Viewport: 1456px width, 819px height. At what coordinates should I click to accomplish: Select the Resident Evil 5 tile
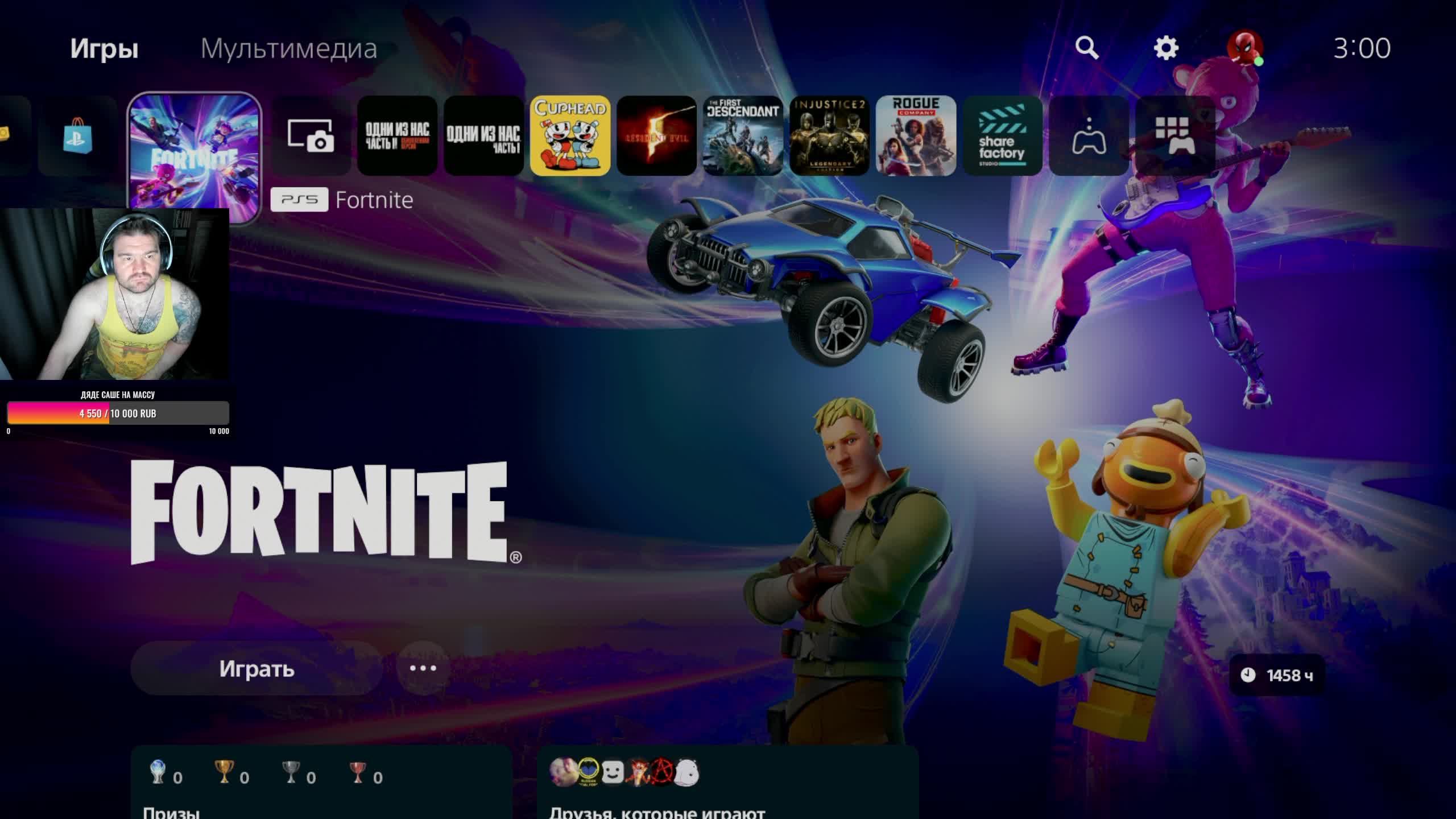[x=656, y=135]
